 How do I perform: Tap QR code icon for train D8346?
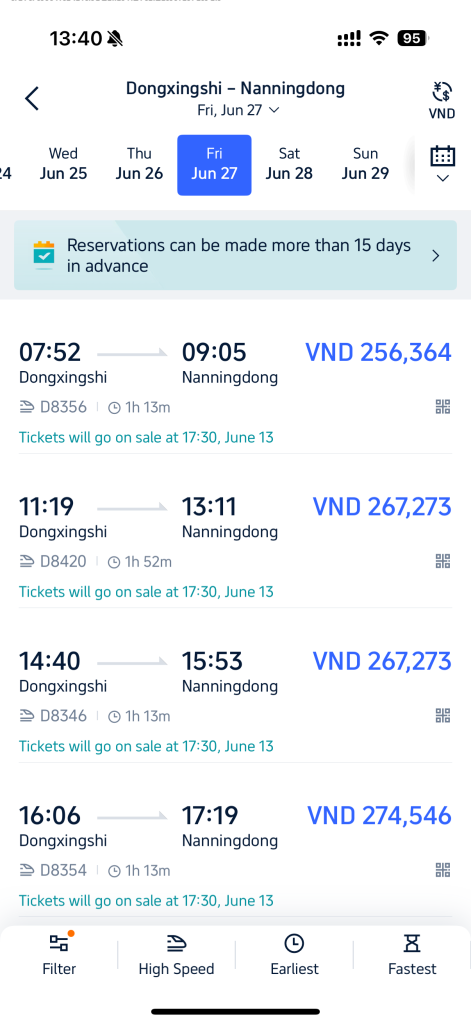pos(443,715)
